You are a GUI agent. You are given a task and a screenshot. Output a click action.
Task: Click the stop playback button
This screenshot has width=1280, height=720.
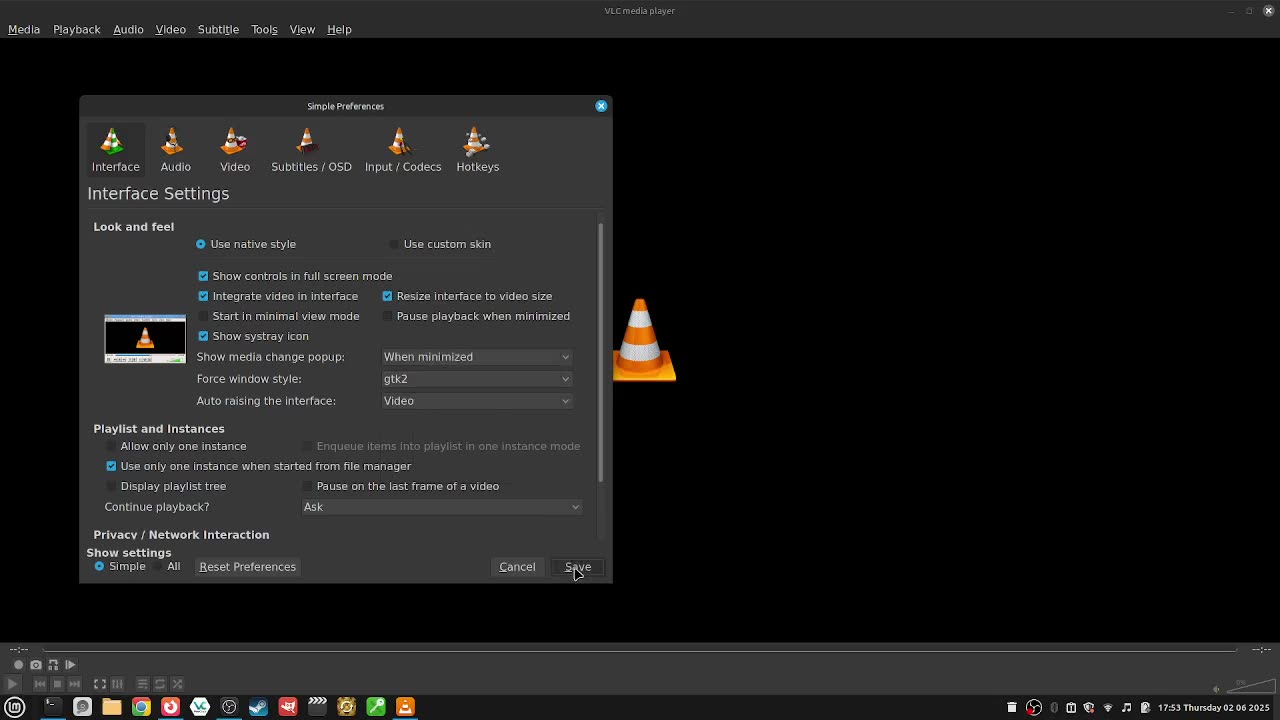[x=57, y=684]
